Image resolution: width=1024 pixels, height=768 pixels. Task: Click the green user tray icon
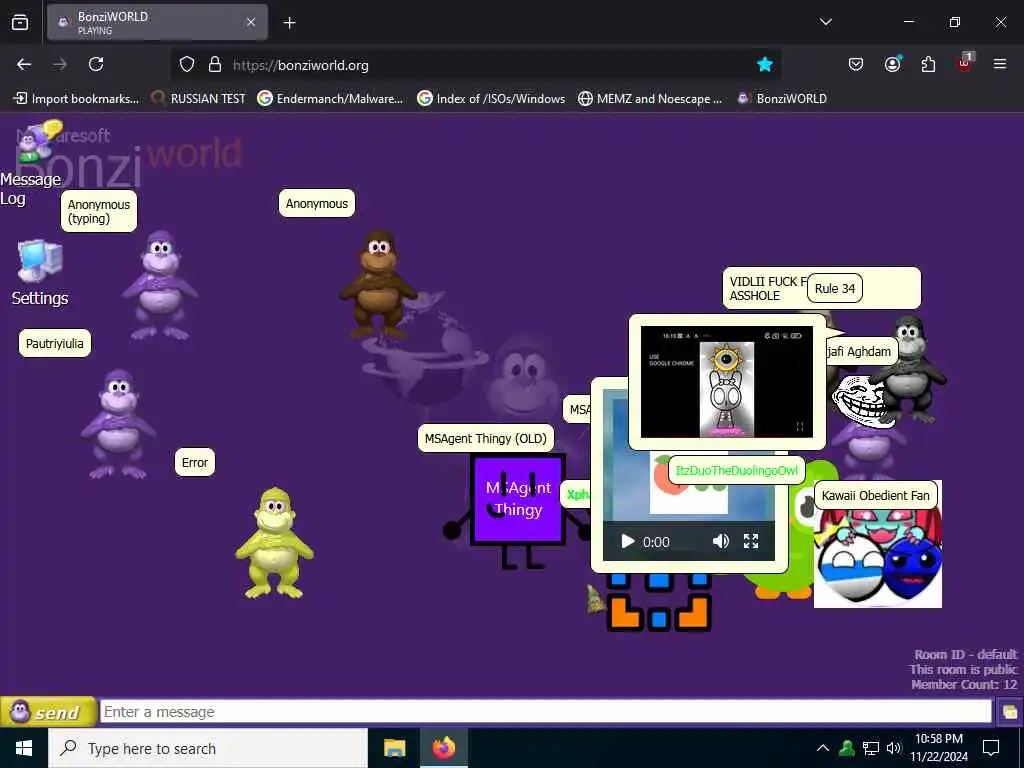point(847,748)
